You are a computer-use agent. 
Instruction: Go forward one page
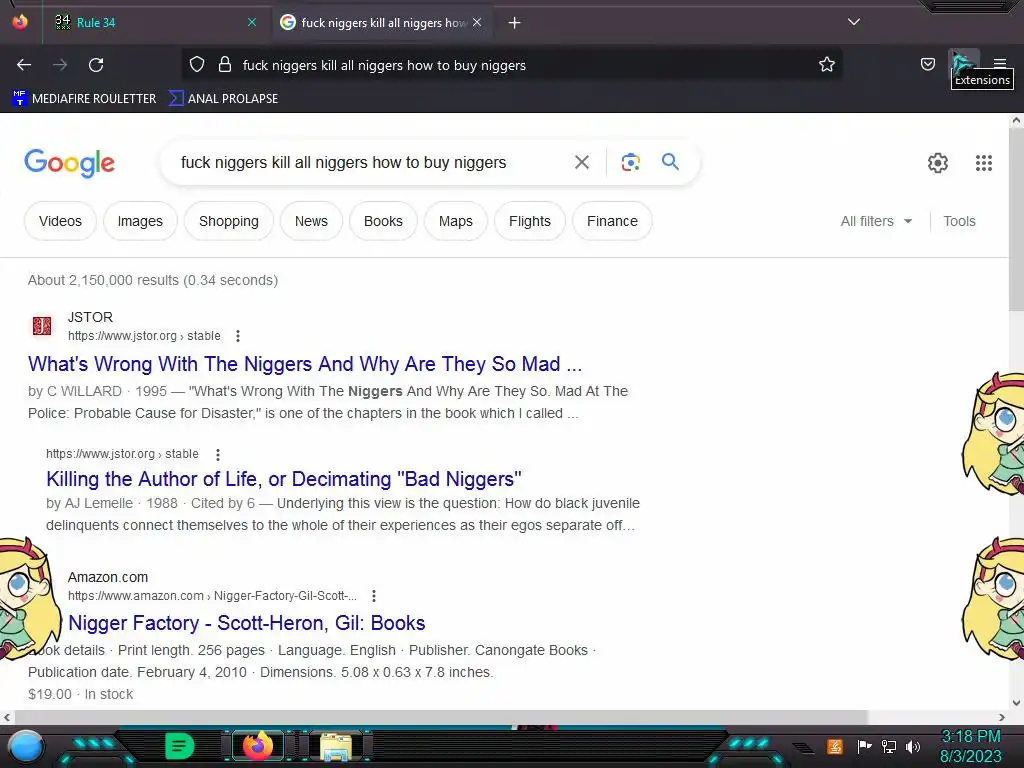tap(60, 65)
